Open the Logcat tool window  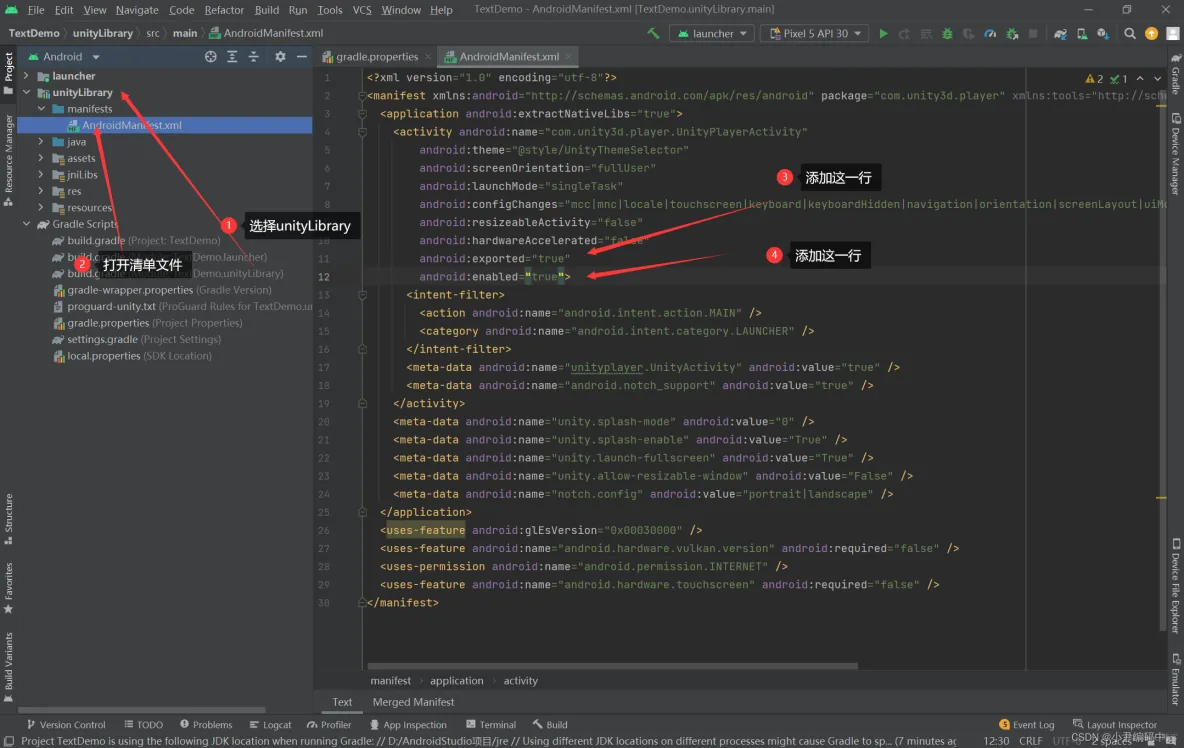(x=270, y=725)
